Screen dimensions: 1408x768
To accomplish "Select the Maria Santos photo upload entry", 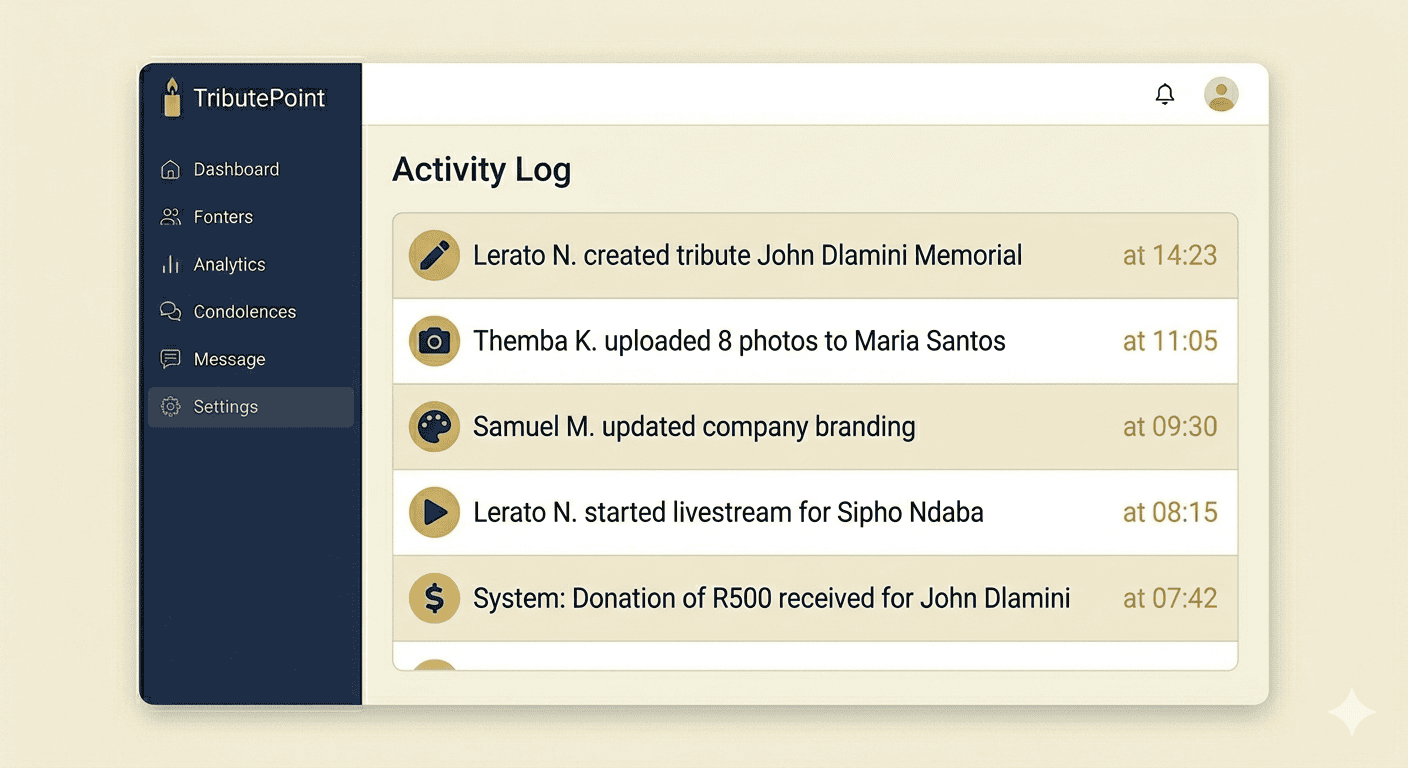I will [x=739, y=341].
